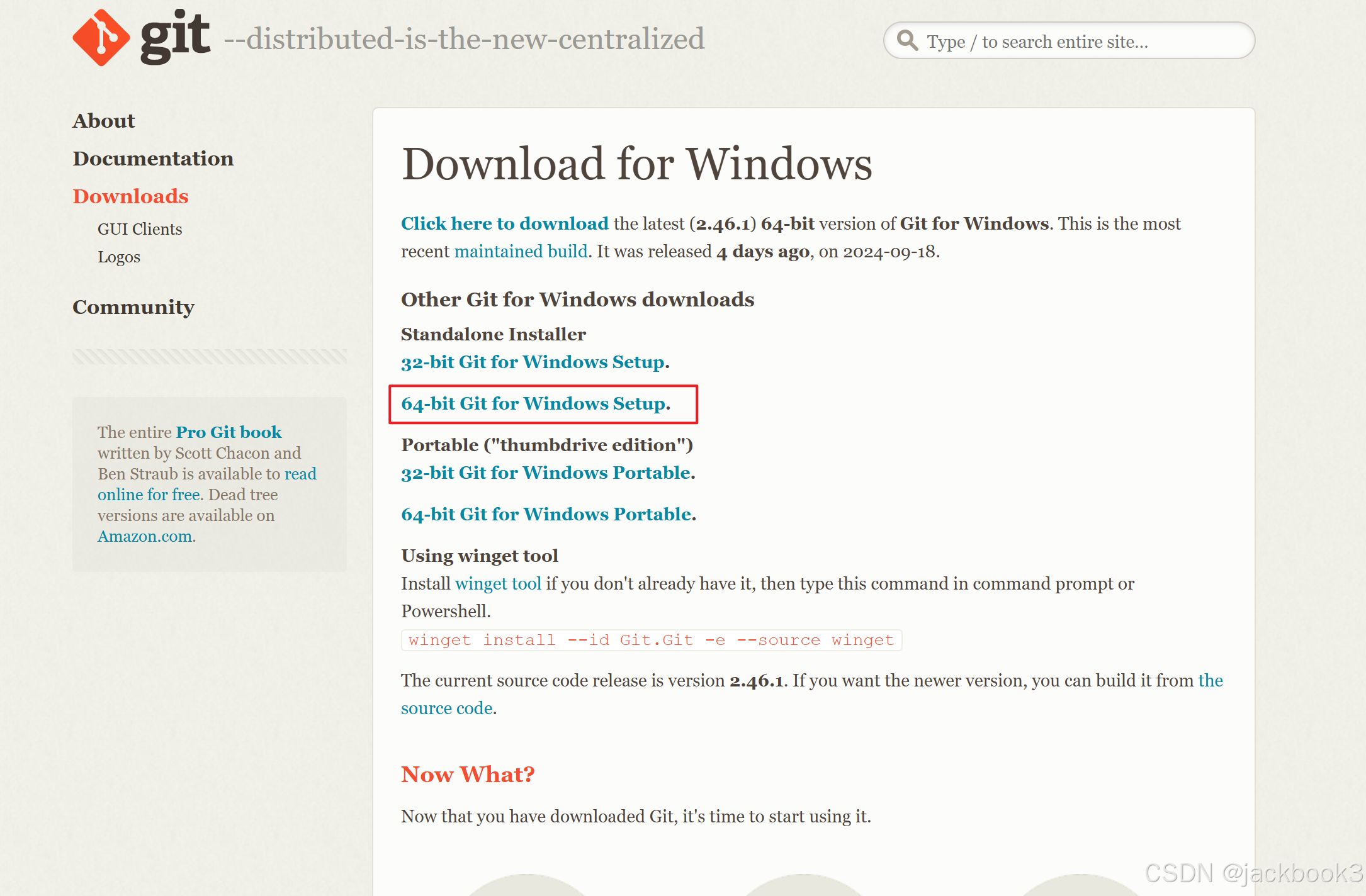Screen dimensions: 1366x896
Task: Open the 'winget tool' link
Action: (498, 583)
